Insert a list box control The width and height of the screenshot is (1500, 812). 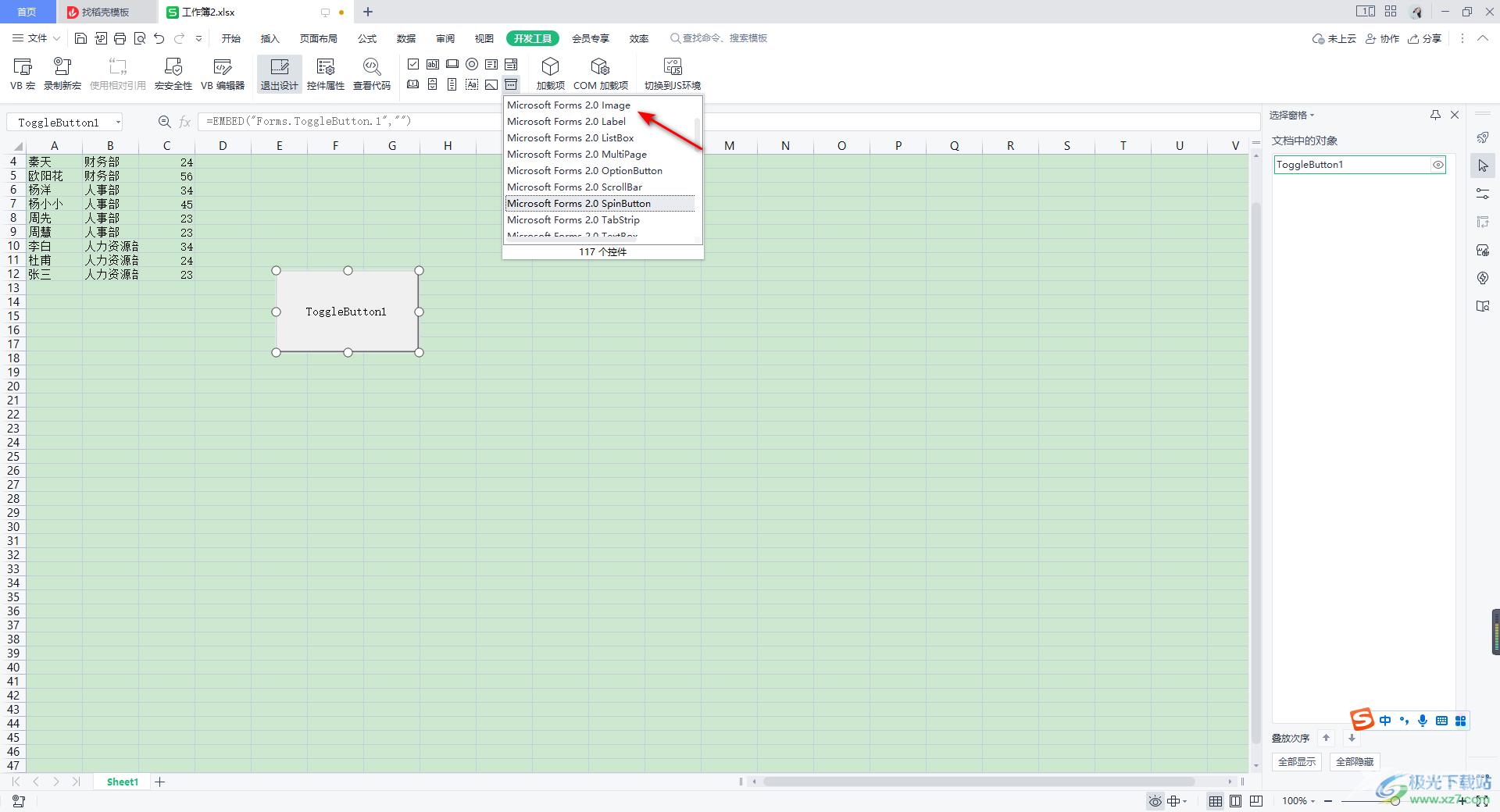coord(491,64)
